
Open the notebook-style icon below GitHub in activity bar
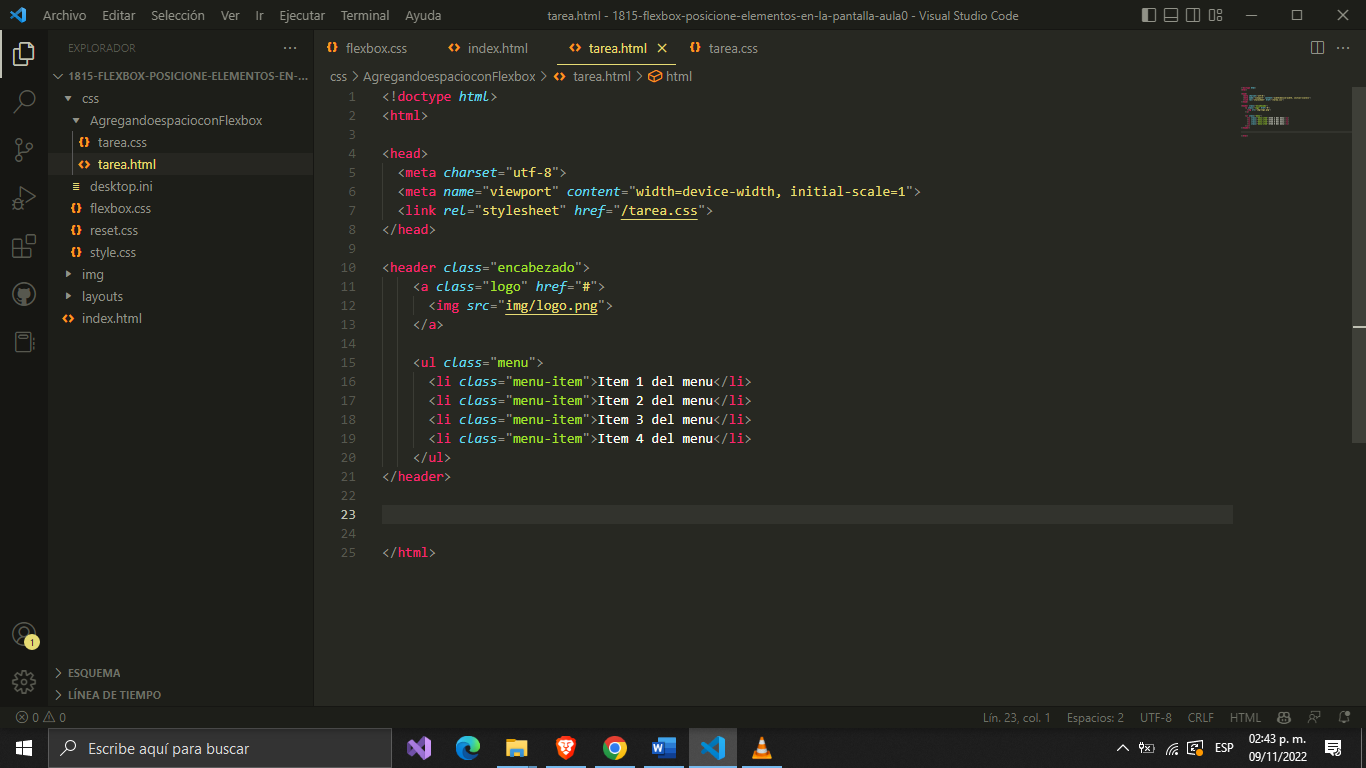pos(24,342)
